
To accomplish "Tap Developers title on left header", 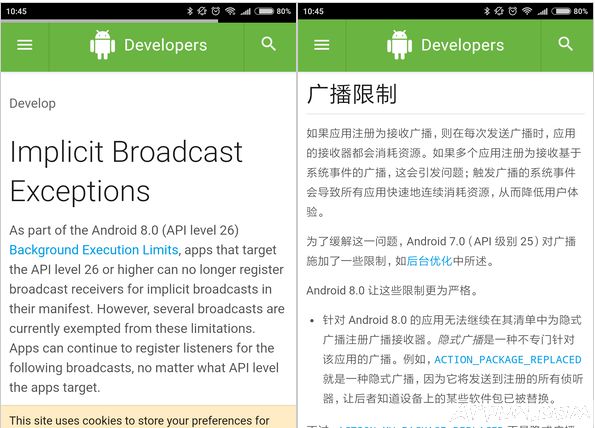I will (x=166, y=45).
